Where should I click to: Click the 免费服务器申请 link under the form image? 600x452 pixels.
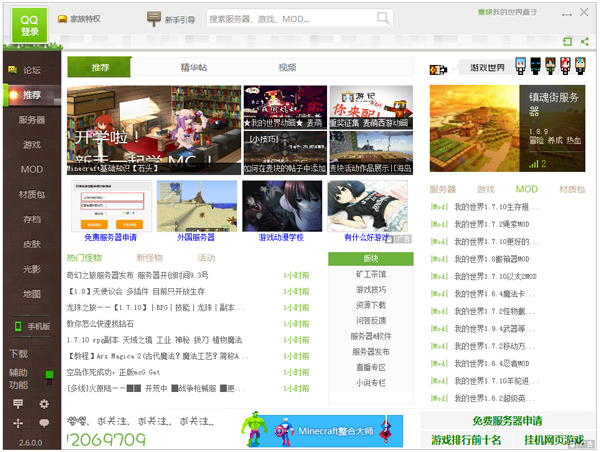point(111,237)
